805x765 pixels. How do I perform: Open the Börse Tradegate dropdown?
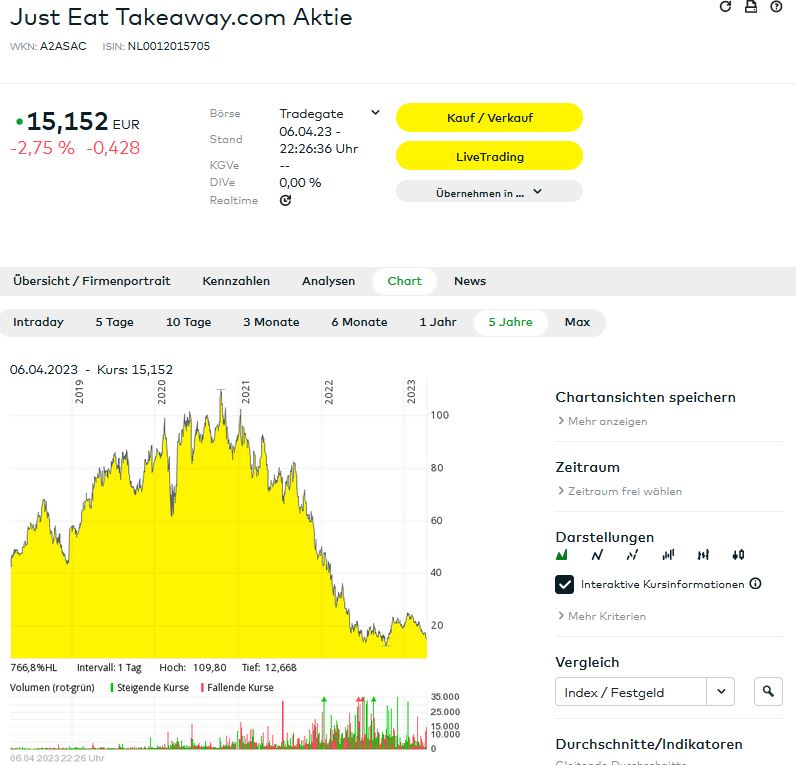tap(375, 113)
